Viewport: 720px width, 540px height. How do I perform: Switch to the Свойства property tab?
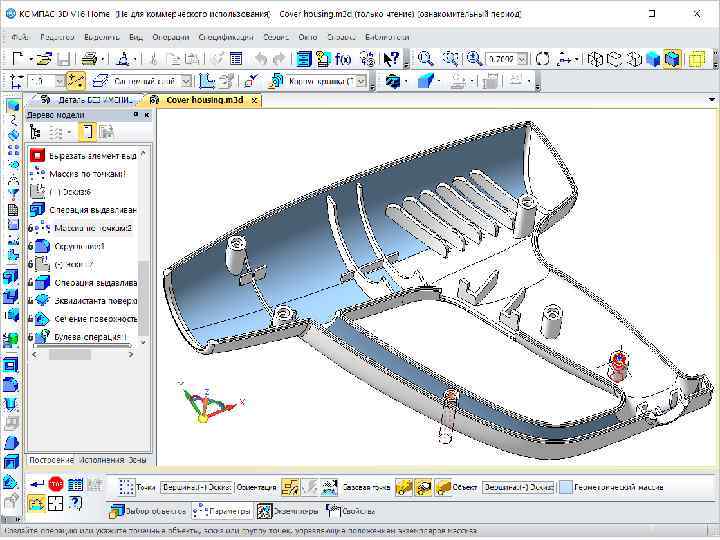coord(350,511)
